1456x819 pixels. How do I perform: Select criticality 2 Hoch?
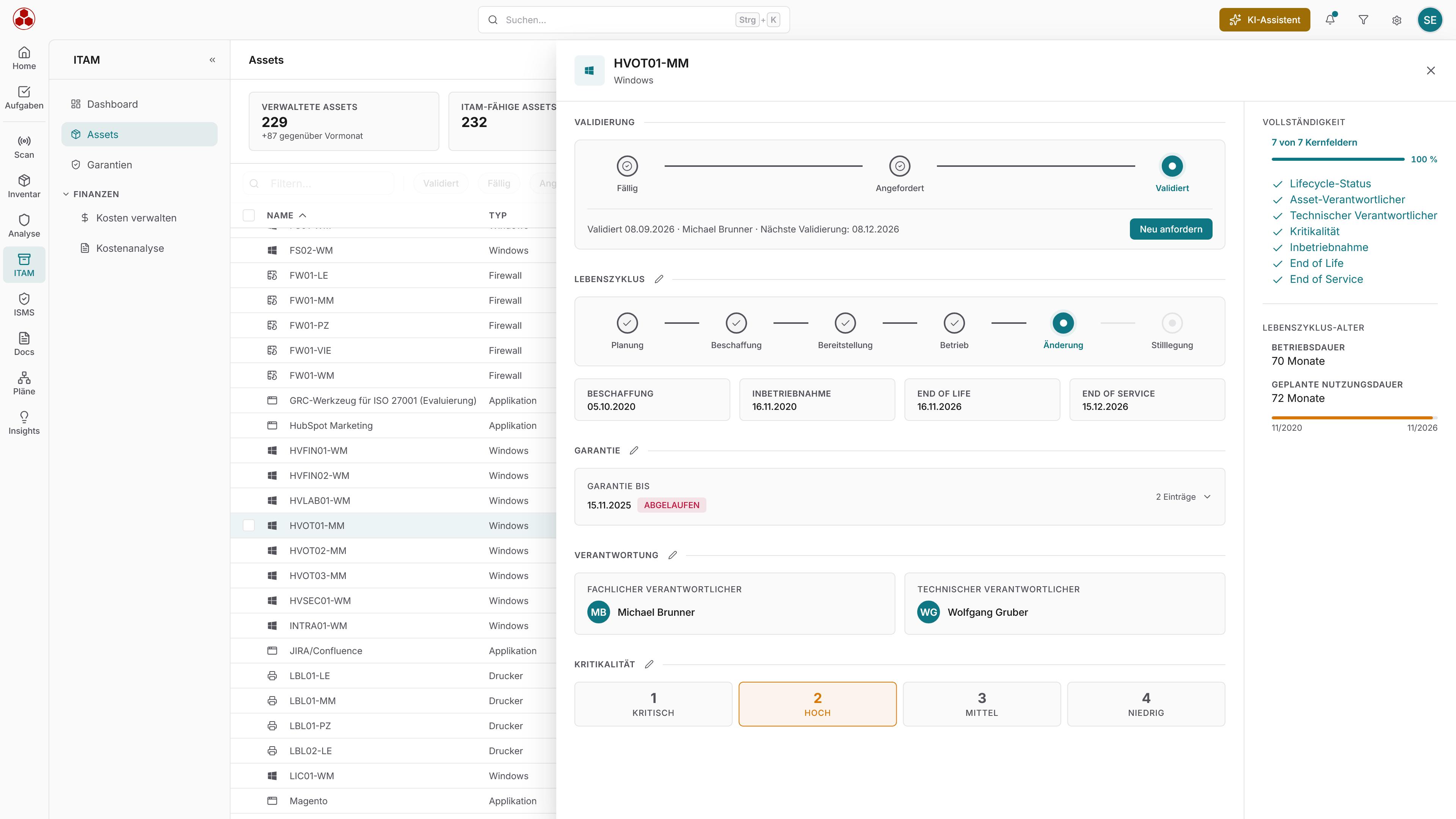817,704
